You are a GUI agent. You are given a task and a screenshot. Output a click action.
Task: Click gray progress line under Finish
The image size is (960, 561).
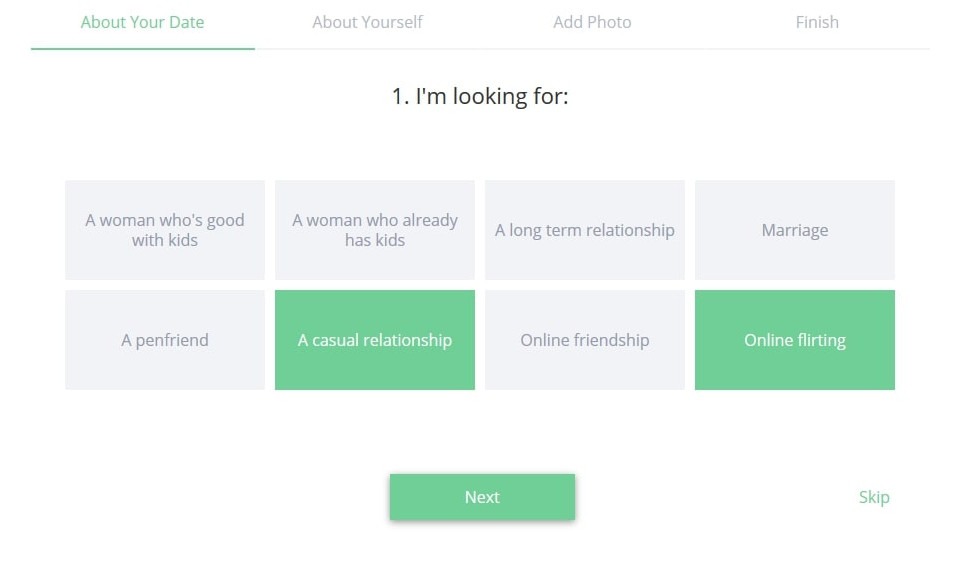[817, 48]
